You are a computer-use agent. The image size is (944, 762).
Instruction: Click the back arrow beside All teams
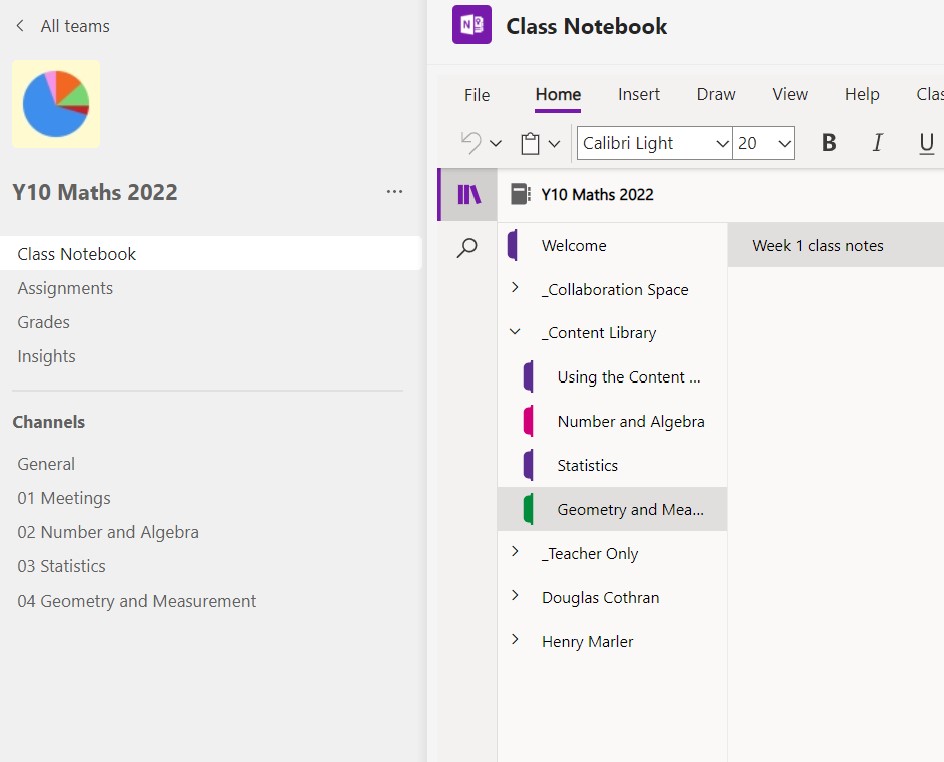[20, 26]
